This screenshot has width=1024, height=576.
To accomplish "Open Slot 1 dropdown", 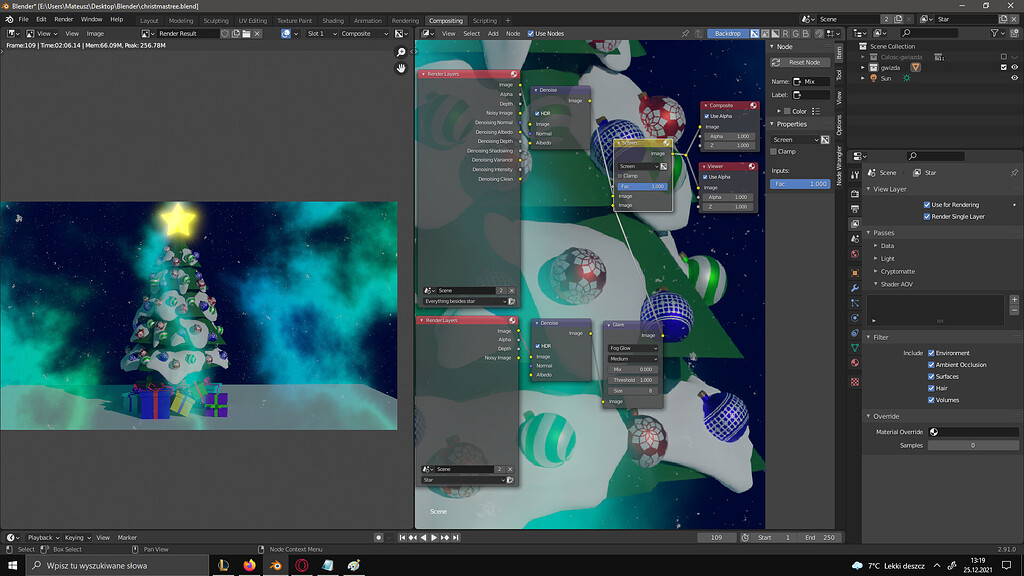I will pos(321,33).
